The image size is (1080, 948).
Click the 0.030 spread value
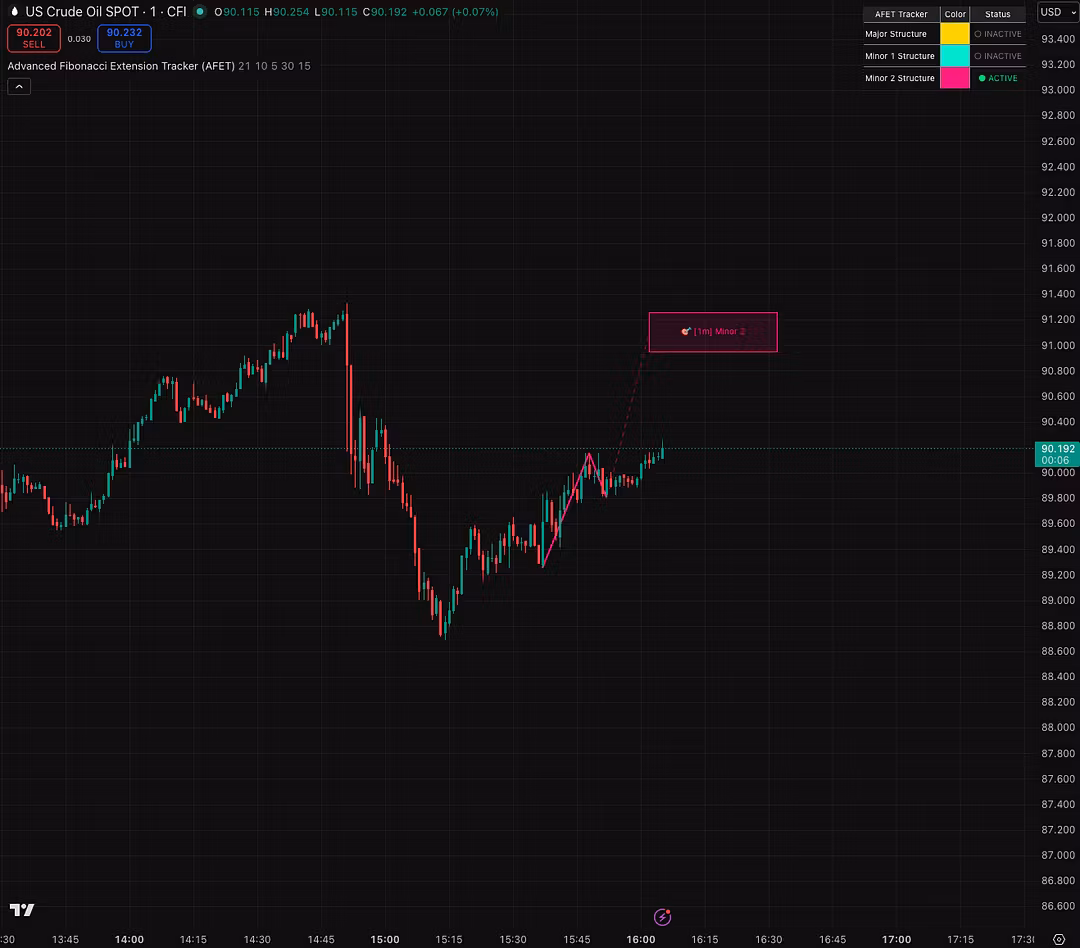[79, 39]
